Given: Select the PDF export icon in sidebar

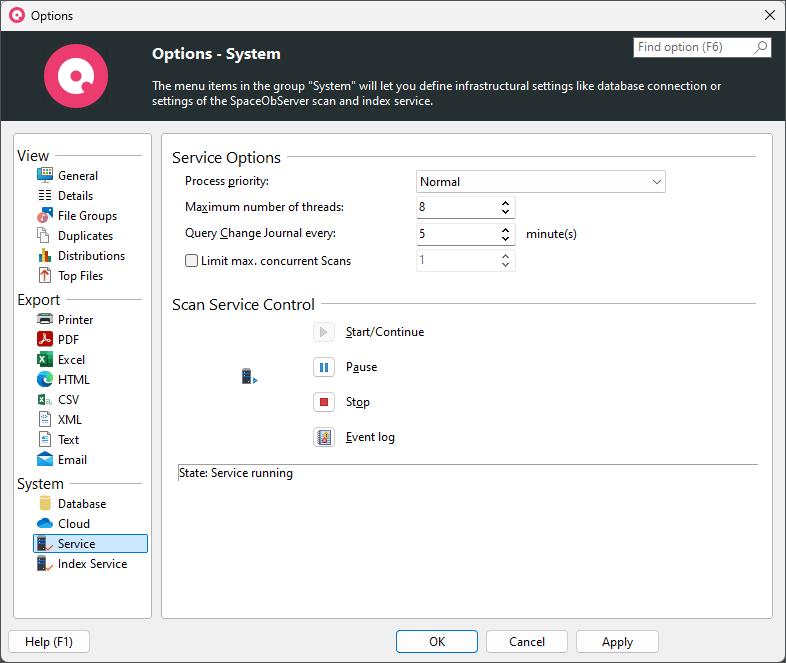Looking at the screenshot, I should (45, 340).
